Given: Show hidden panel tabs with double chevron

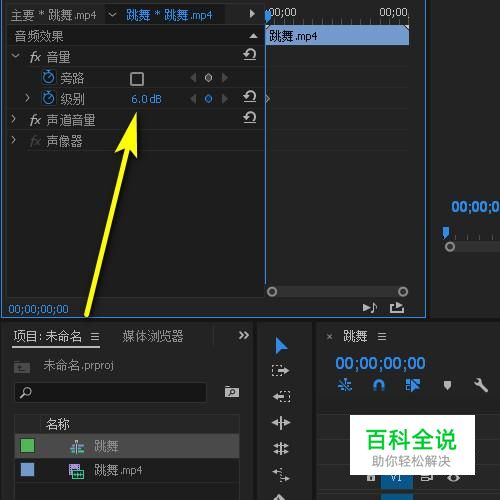Looking at the screenshot, I should [x=244, y=335].
